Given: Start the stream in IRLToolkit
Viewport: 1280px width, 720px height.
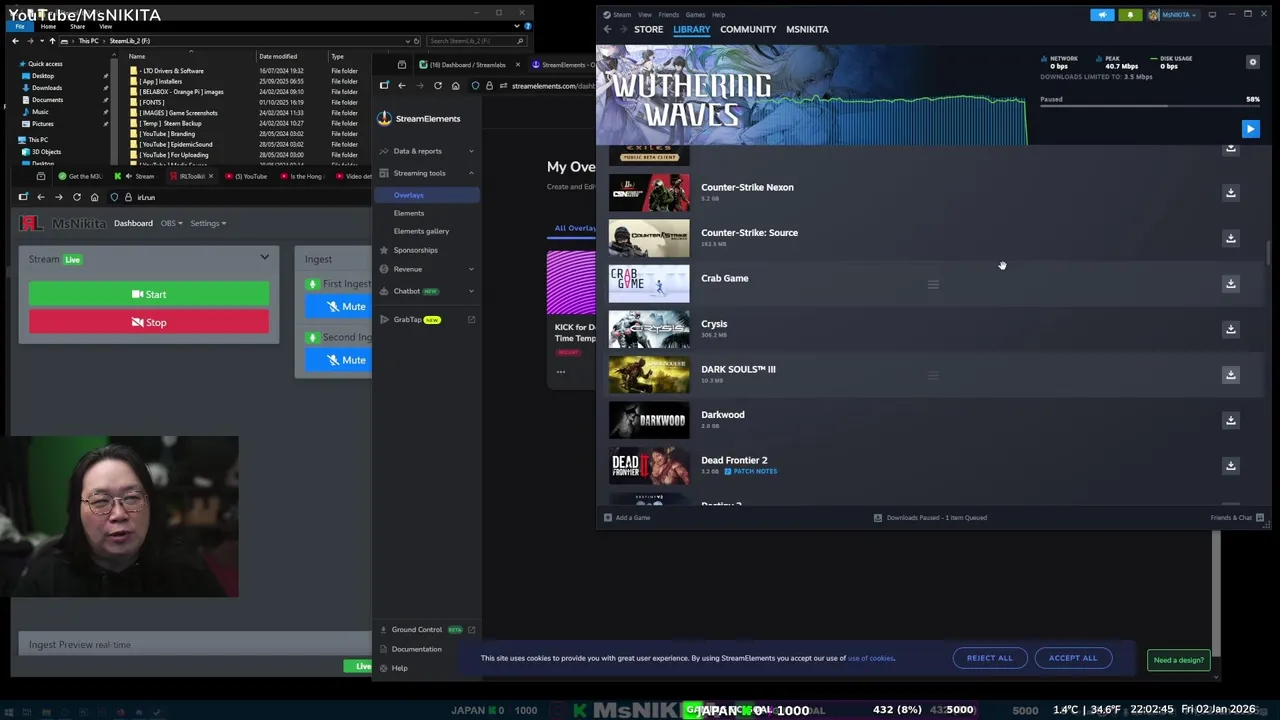Looking at the screenshot, I should point(149,294).
